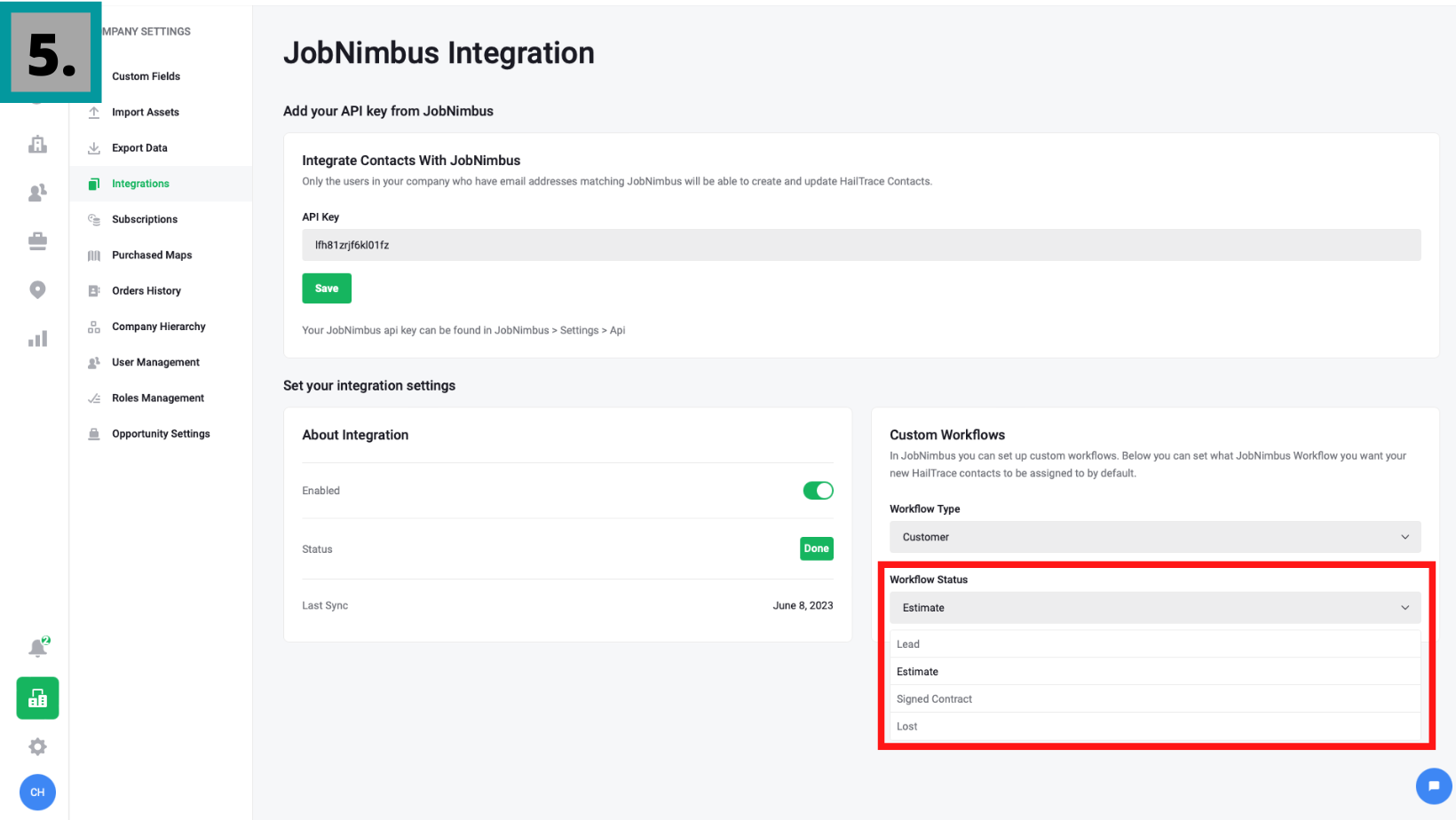Open the blue chat bubble widget
1456x820 pixels.
[x=1434, y=785]
